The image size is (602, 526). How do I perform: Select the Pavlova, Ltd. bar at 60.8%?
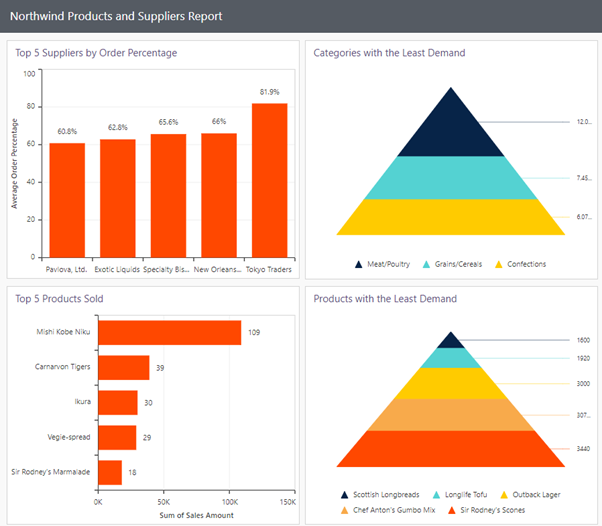(x=67, y=199)
